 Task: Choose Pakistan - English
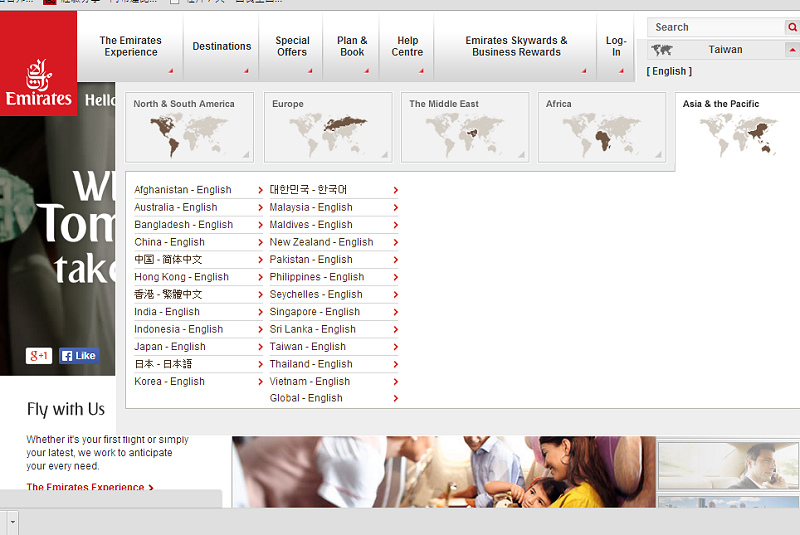(311, 259)
